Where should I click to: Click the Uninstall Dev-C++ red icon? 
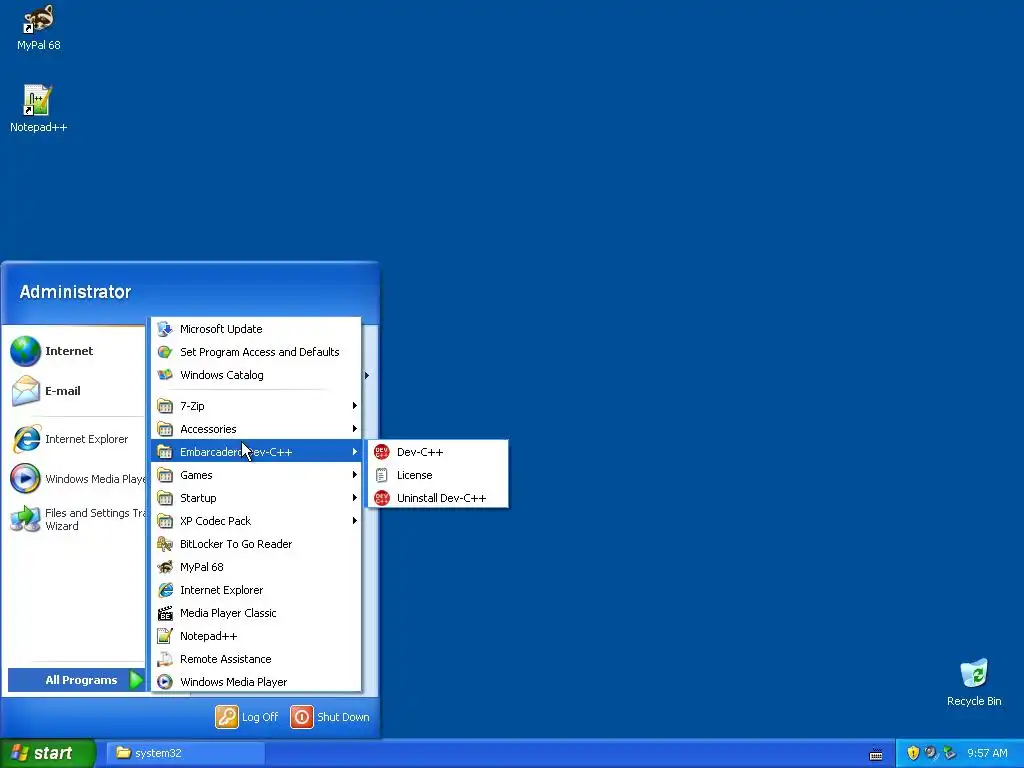381,498
